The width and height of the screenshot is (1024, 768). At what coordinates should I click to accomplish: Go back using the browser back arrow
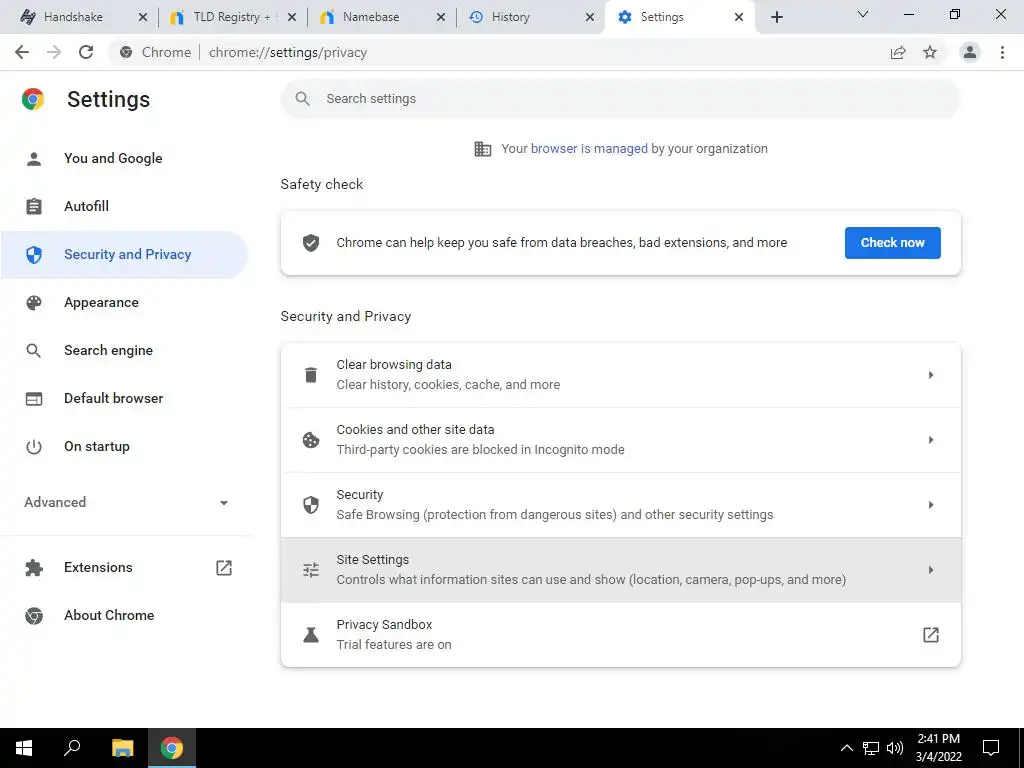22,52
